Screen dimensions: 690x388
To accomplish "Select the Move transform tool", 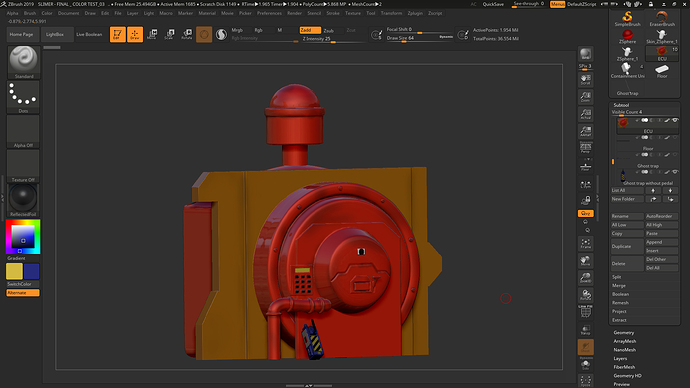I will 152,34.
